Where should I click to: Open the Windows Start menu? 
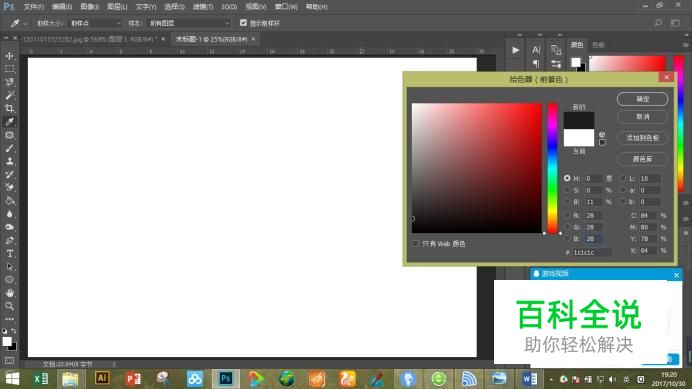click(x=12, y=379)
